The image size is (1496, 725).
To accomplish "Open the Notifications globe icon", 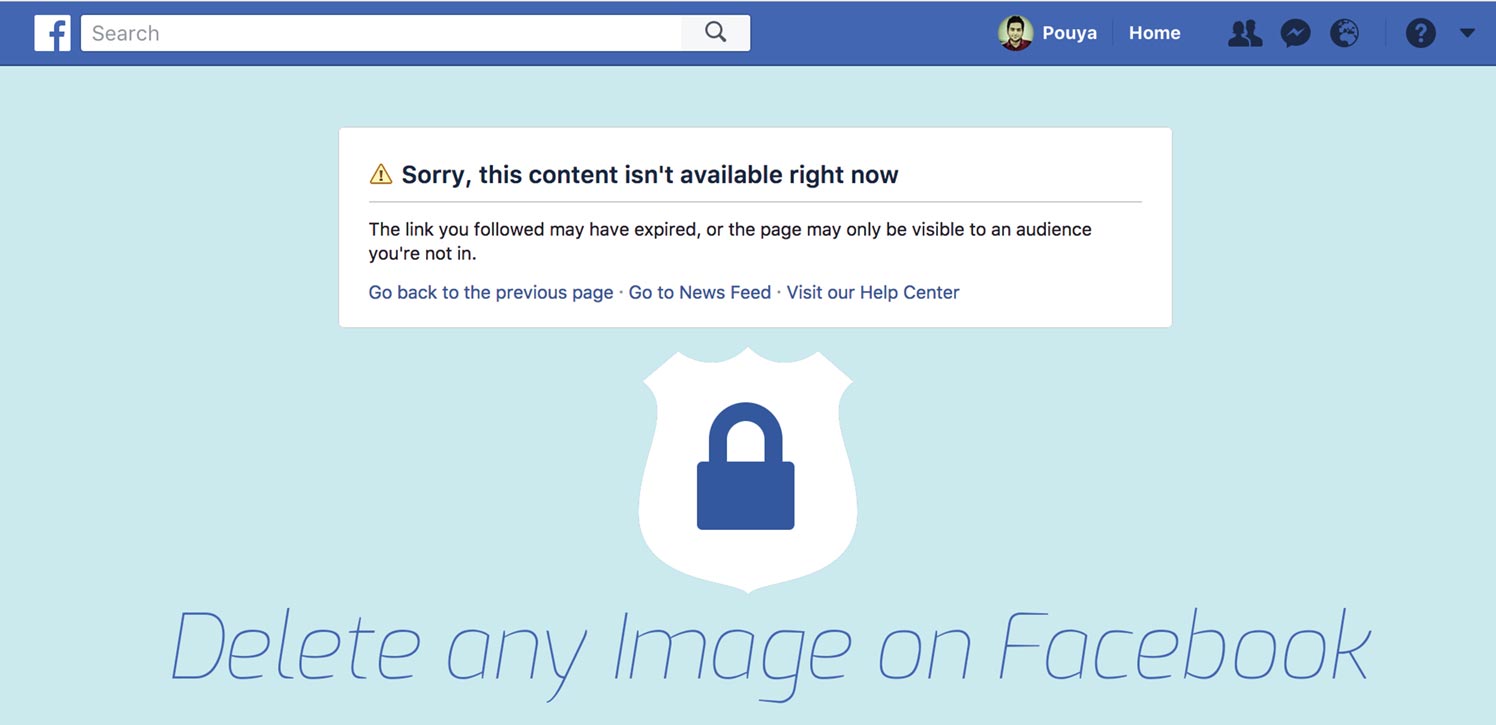I will (1345, 33).
